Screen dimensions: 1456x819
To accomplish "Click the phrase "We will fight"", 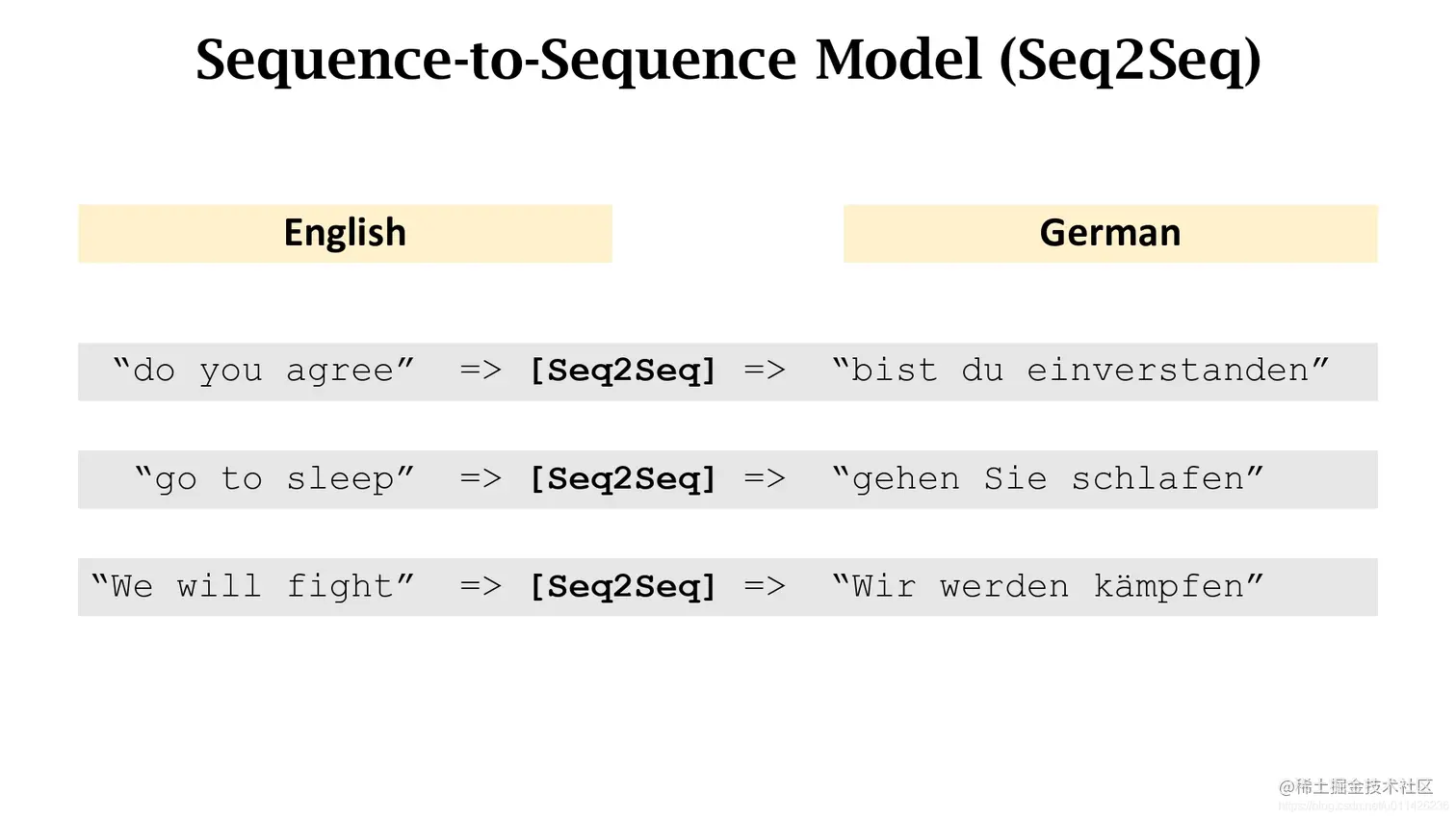I will 252,586.
